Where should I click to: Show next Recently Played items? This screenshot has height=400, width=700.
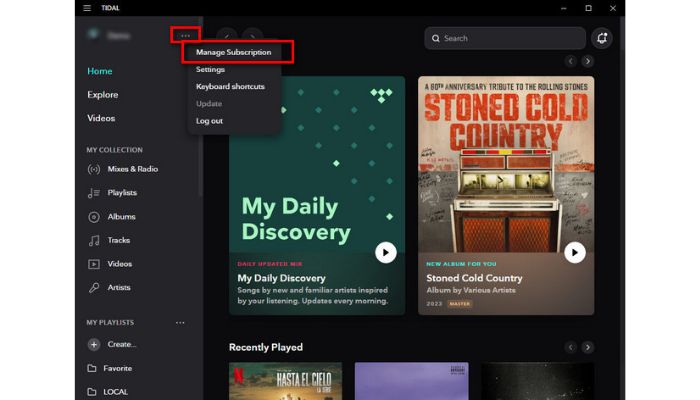pyautogui.click(x=588, y=347)
